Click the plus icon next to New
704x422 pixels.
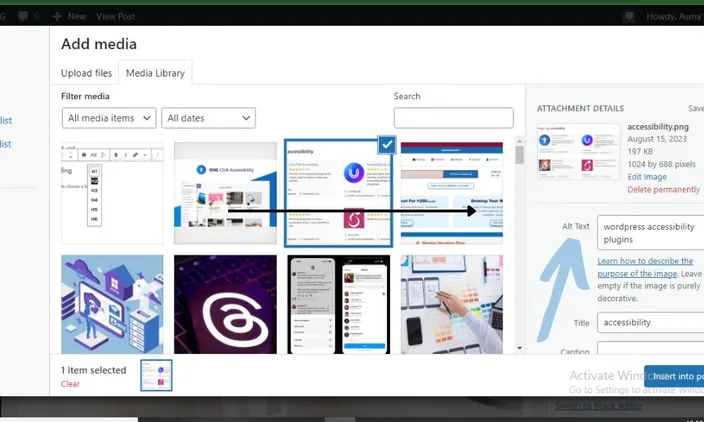click(x=57, y=17)
